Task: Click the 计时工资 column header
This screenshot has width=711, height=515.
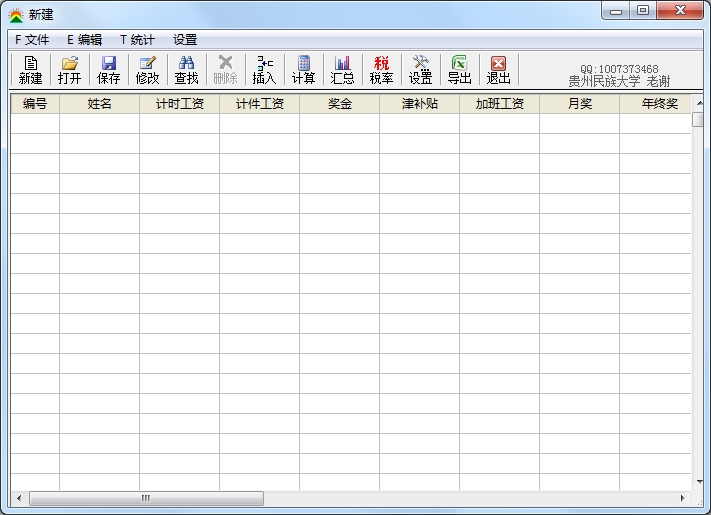Action: click(x=180, y=104)
